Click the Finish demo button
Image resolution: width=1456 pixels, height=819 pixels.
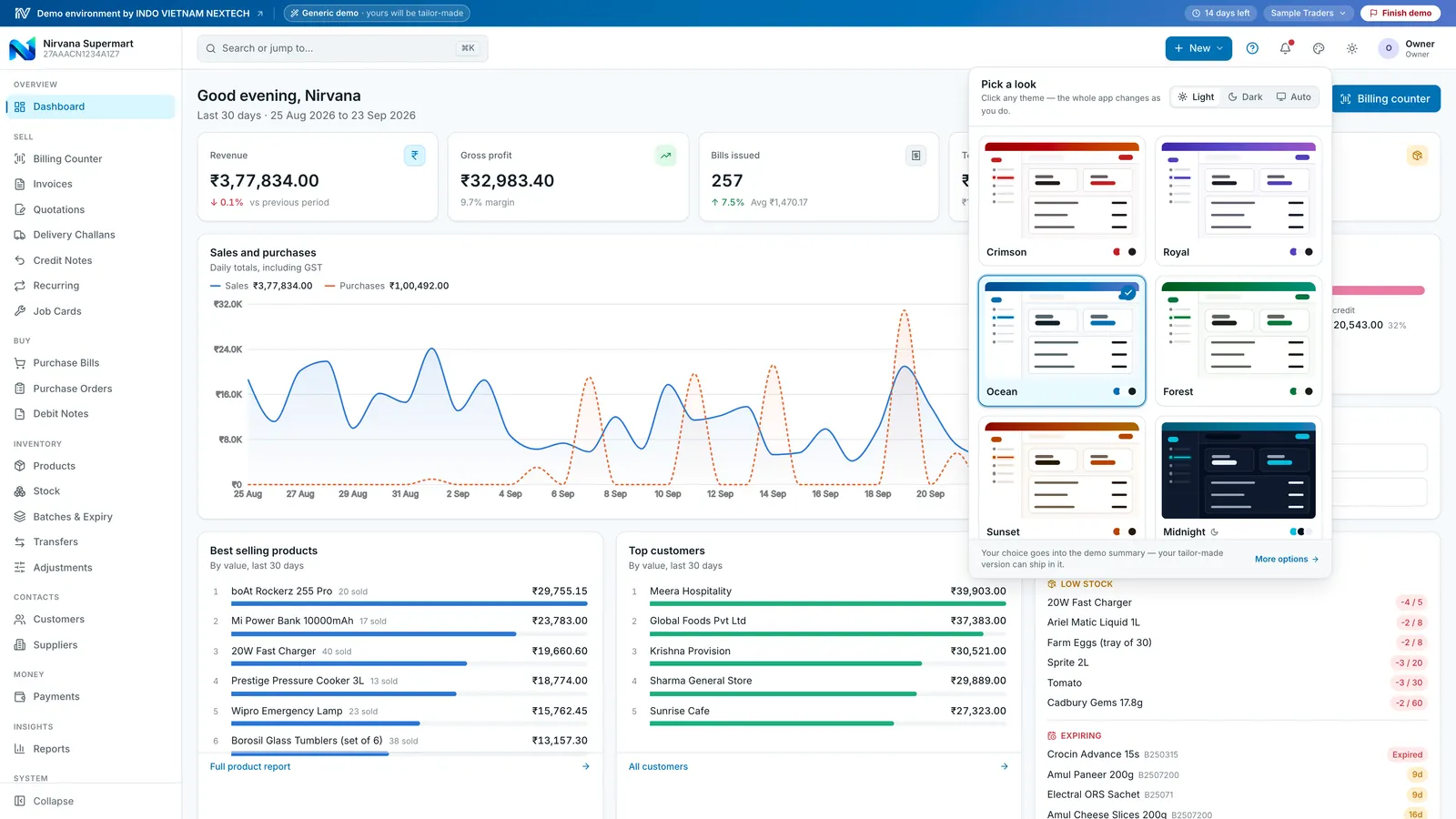point(1400,13)
